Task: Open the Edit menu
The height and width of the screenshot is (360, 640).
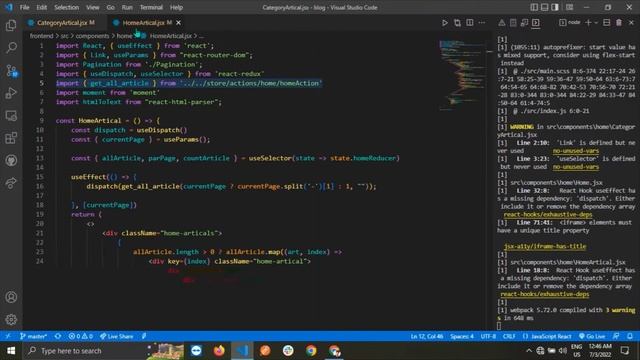Action: pyautogui.click(x=42, y=7)
